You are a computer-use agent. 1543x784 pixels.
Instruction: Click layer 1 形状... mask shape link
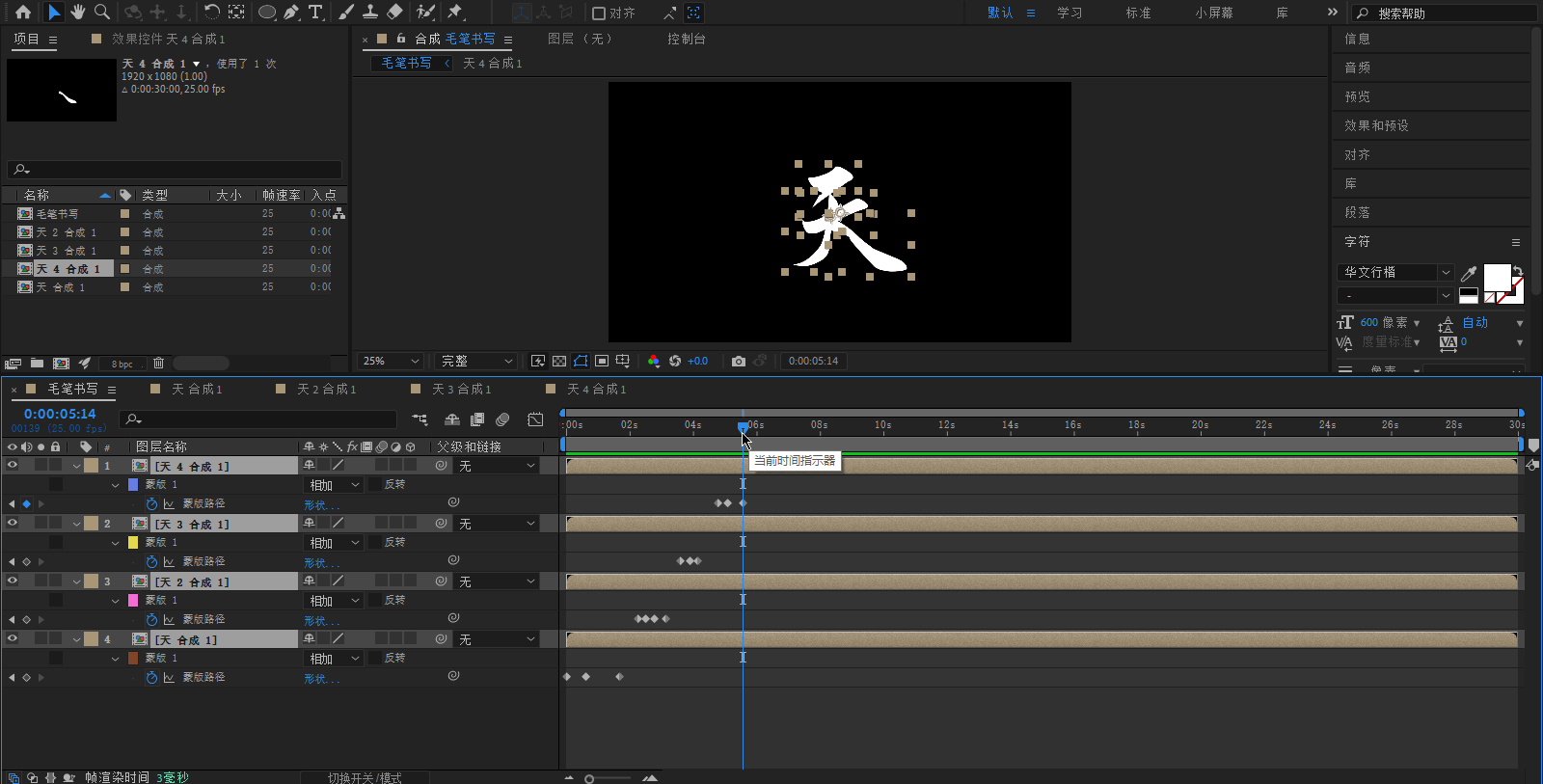click(x=321, y=505)
